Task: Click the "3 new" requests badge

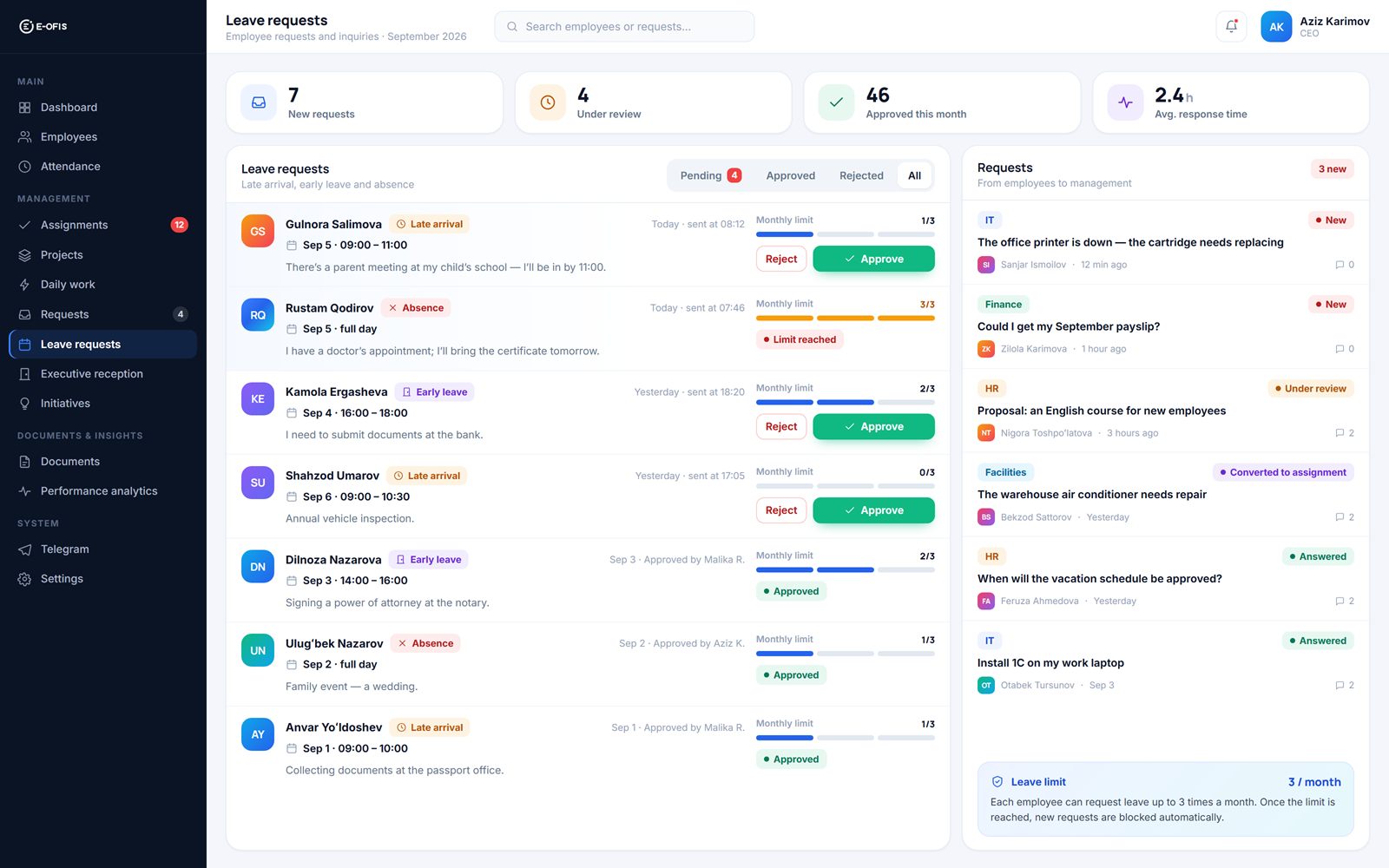Action: pos(1332,169)
